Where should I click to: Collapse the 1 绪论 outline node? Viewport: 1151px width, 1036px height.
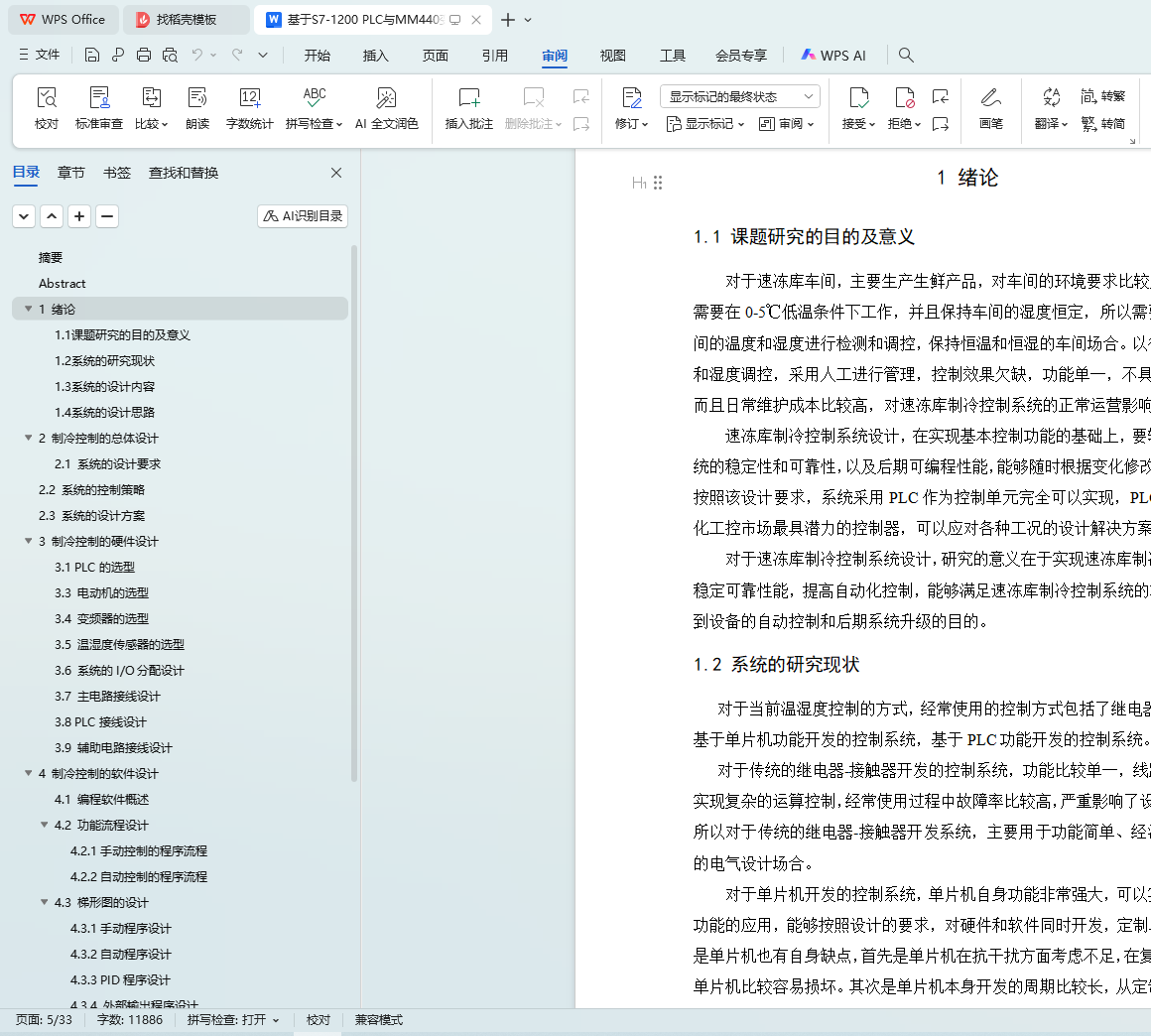pyautogui.click(x=28, y=309)
